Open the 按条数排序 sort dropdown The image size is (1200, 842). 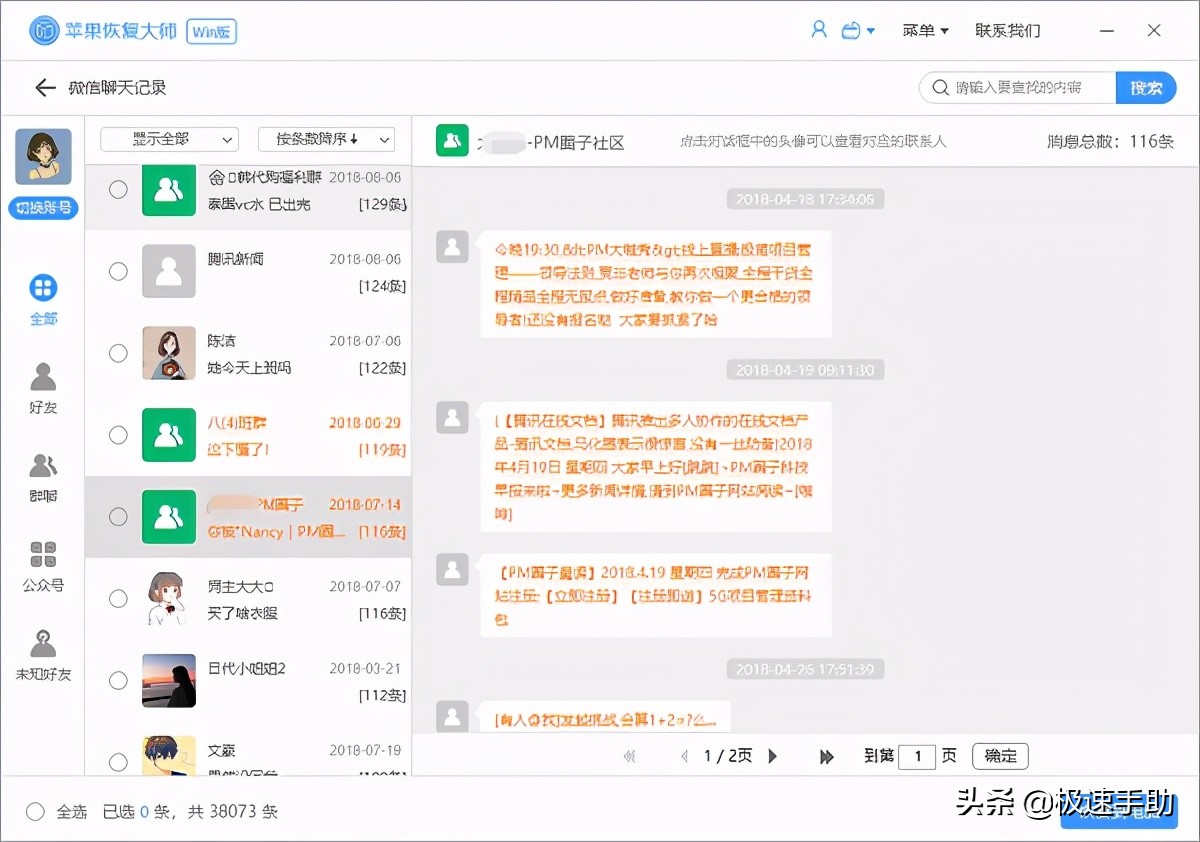point(326,139)
